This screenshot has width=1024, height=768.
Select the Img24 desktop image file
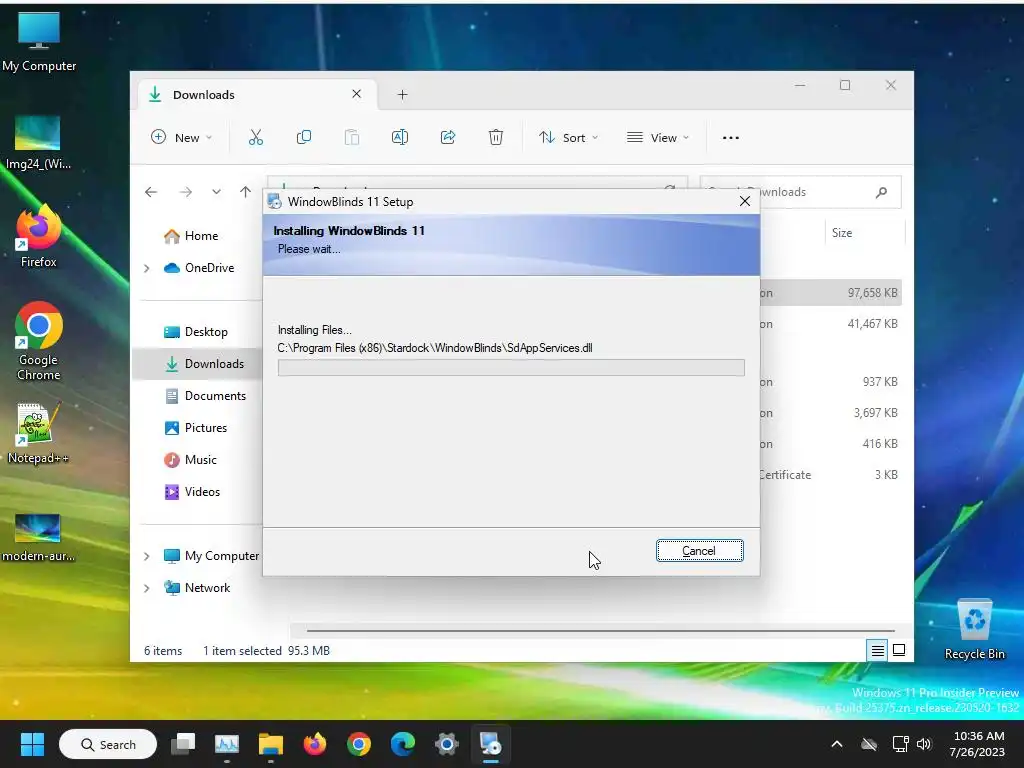(38, 142)
